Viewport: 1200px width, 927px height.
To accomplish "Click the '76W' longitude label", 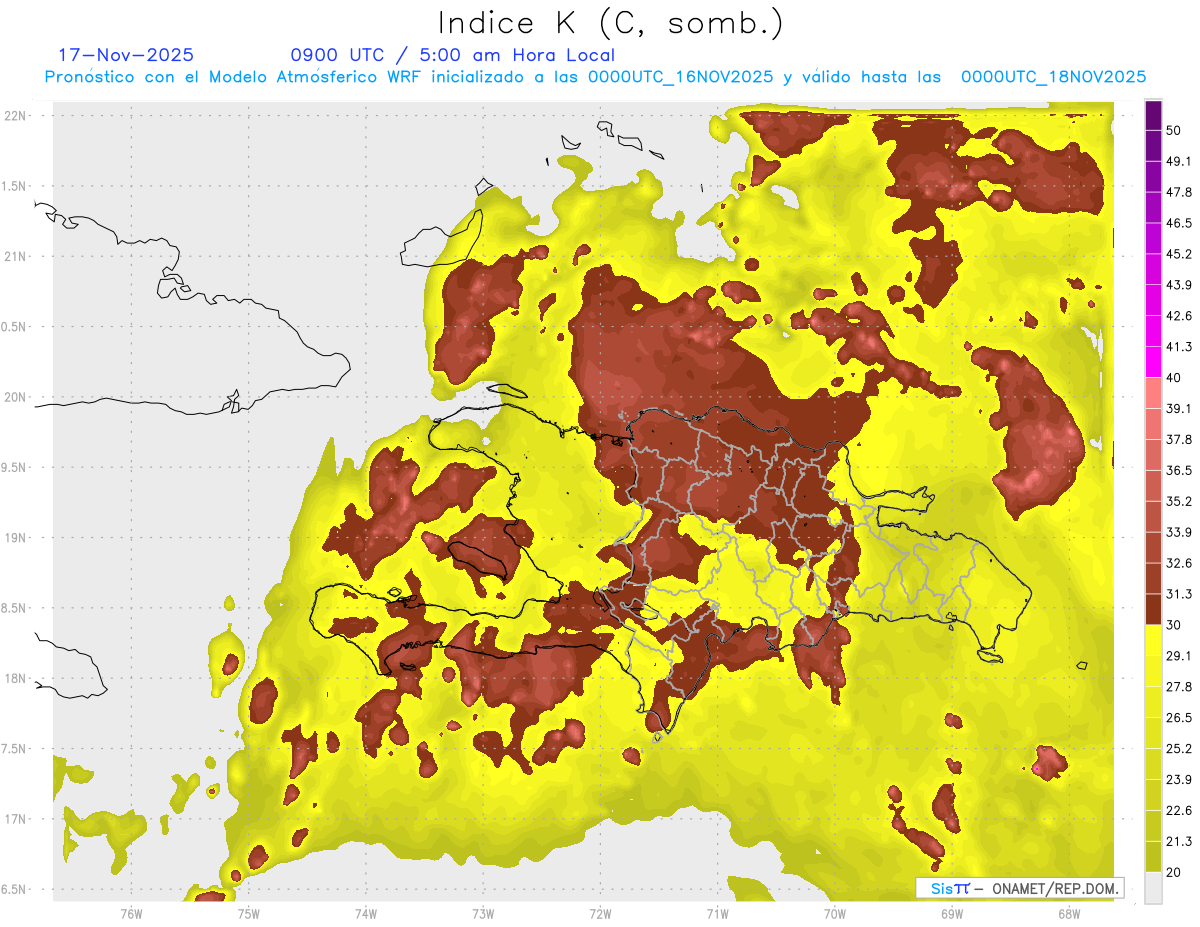I will 131,914.
